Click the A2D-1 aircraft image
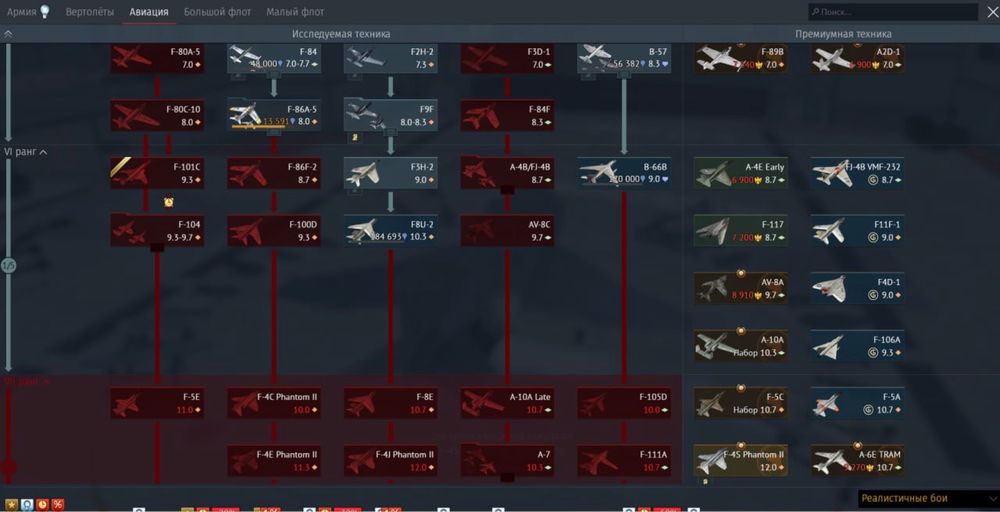This screenshot has height=512, width=1000. 834,58
